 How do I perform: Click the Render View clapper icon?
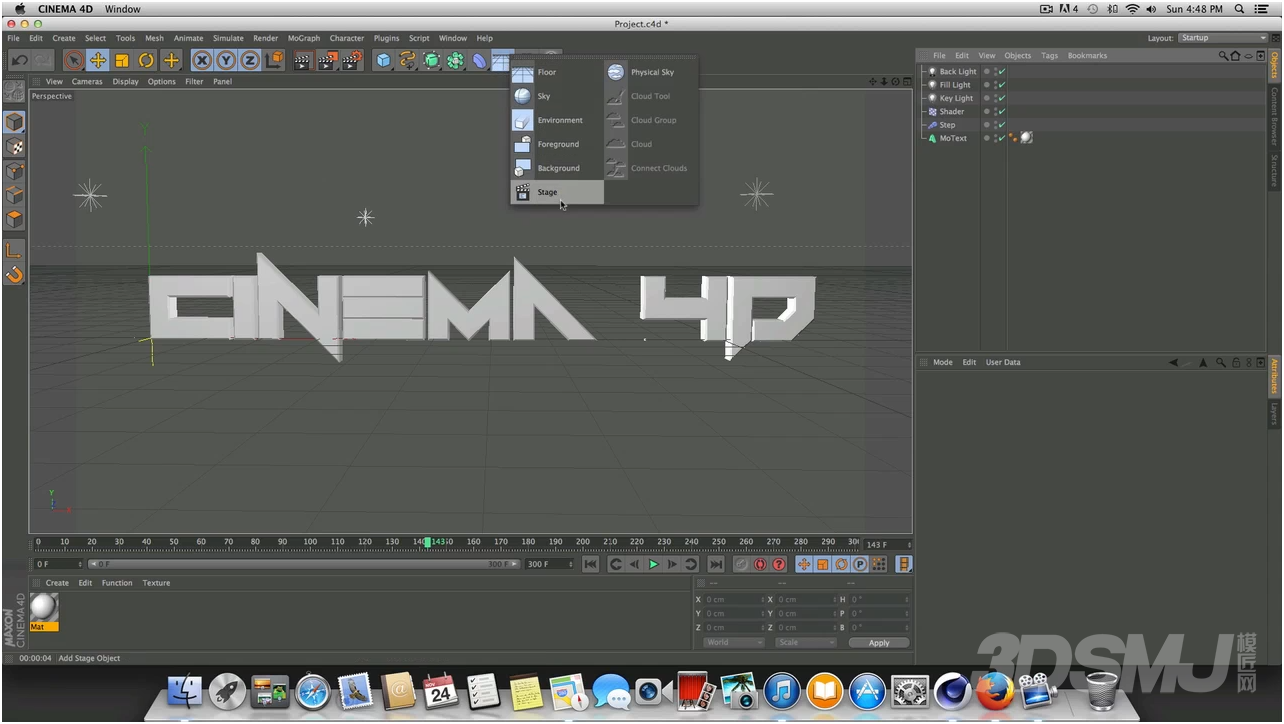click(303, 60)
